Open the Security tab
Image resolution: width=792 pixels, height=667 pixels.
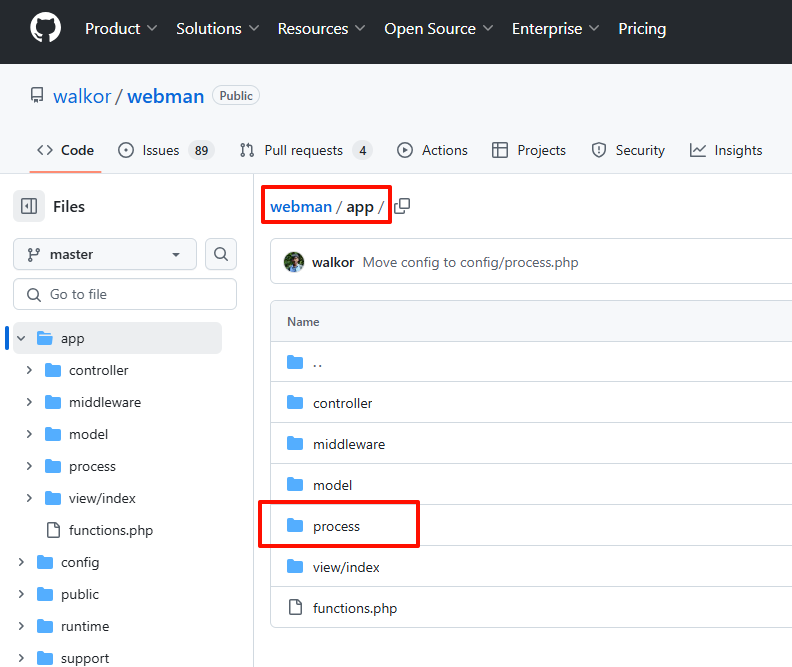pyautogui.click(x=628, y=150)
